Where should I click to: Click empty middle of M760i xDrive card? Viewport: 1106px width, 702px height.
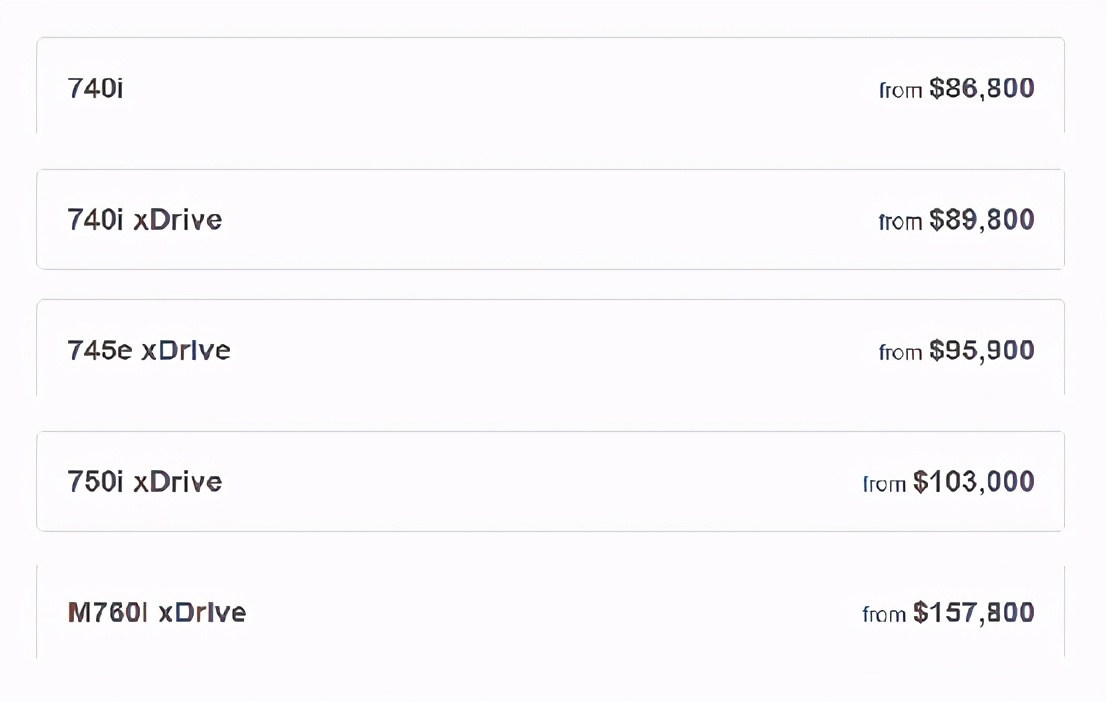pyautogui.click(x=550, y=613)
